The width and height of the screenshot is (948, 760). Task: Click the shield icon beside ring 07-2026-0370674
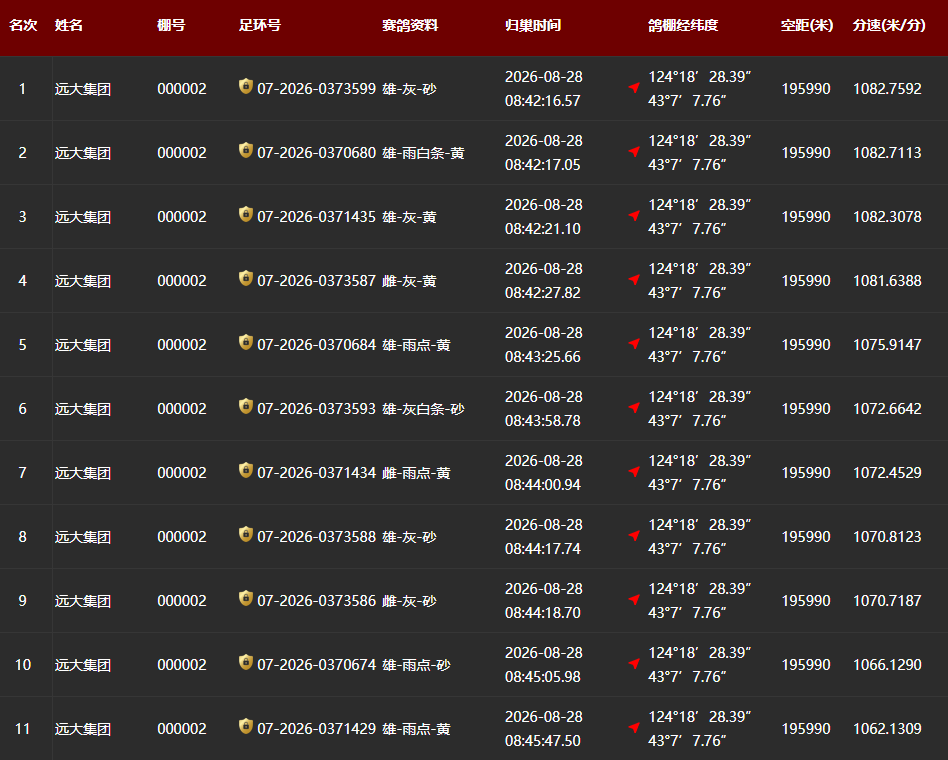(x=245, y=663)
